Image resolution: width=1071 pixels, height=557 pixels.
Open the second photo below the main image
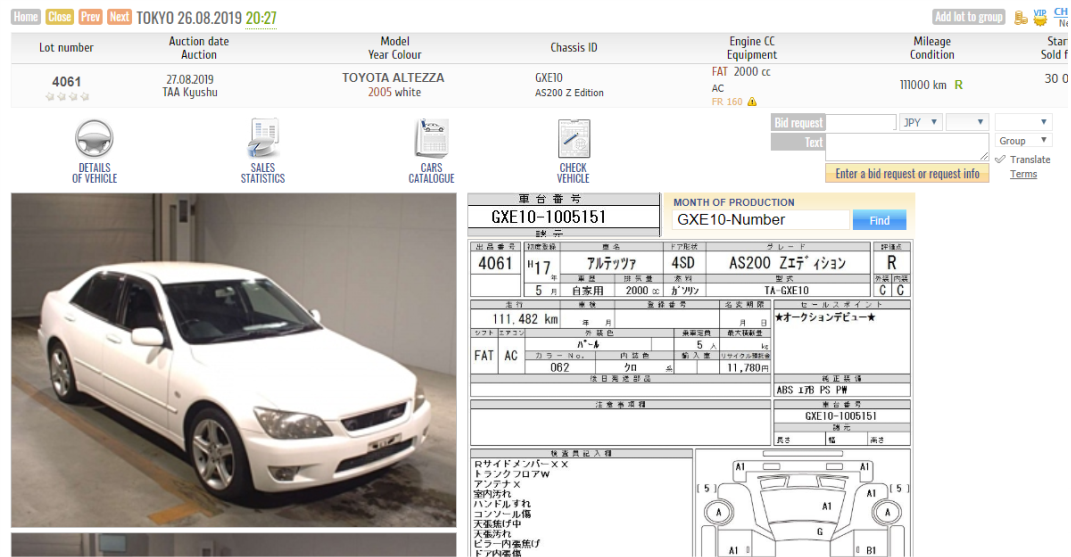pos(234,545)
